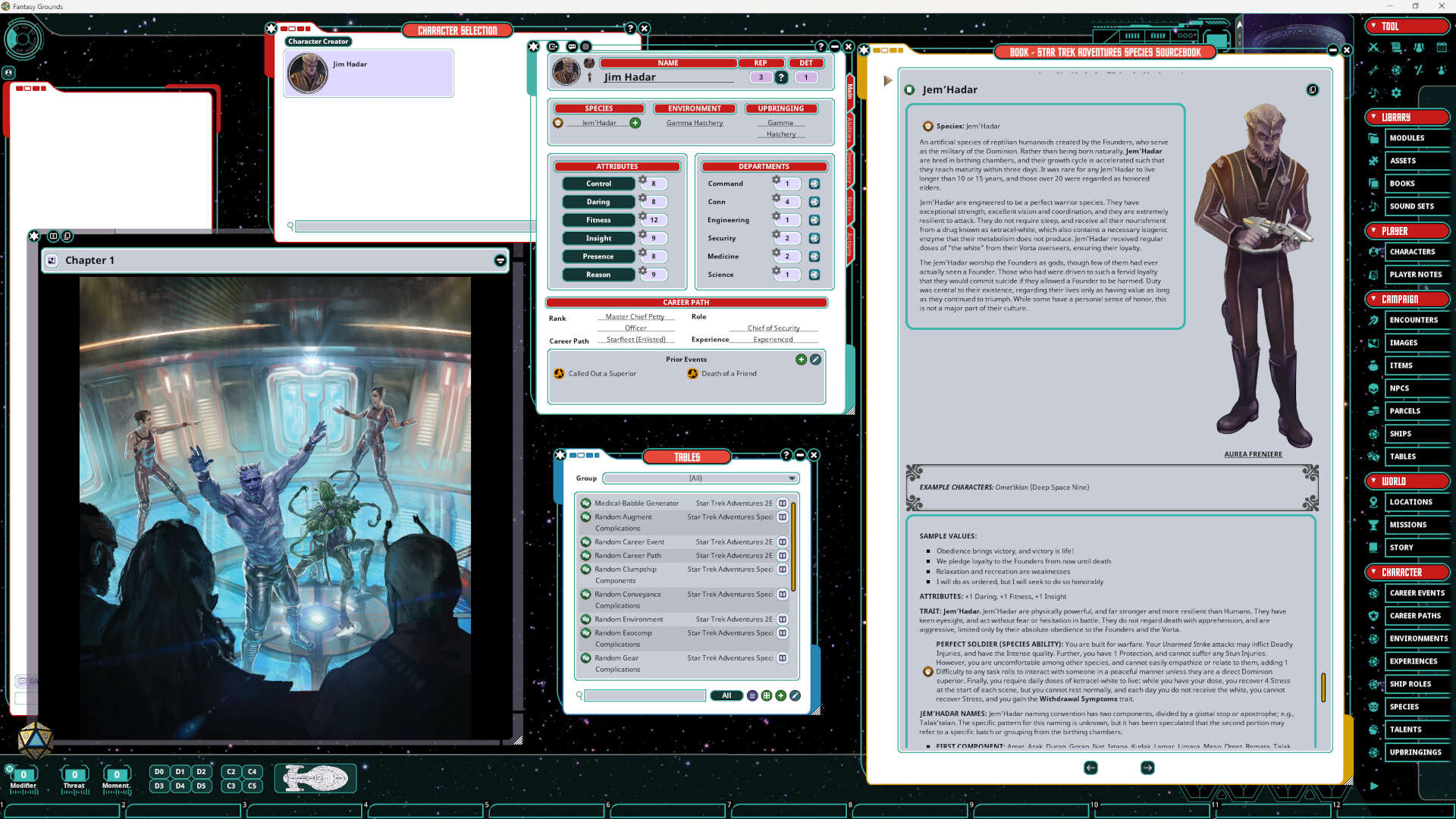
Task: Click the edit pencil icon in Tables window footer
Action: (x=795, y=695)
